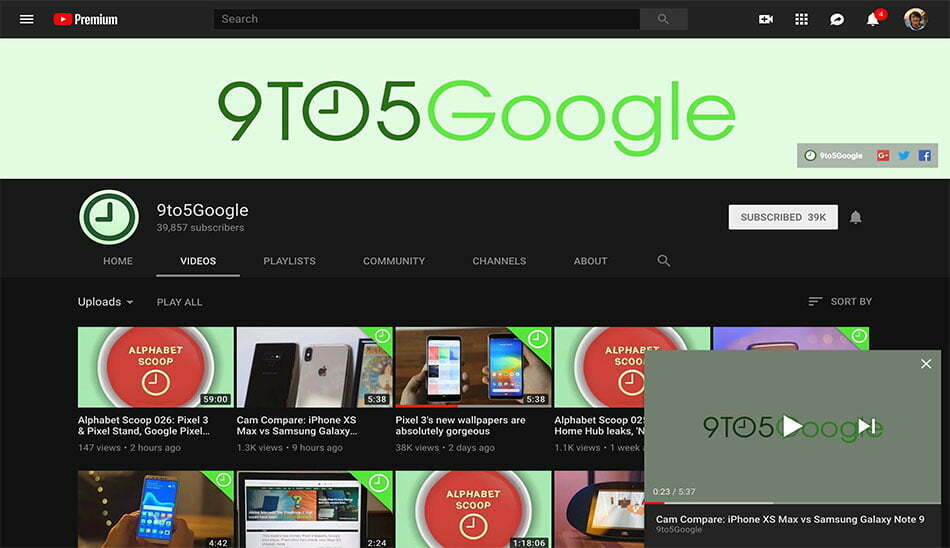The width and height of the screenshot is (950, 548).
Task: Switch to the Home tab
Action: point(118,261)
